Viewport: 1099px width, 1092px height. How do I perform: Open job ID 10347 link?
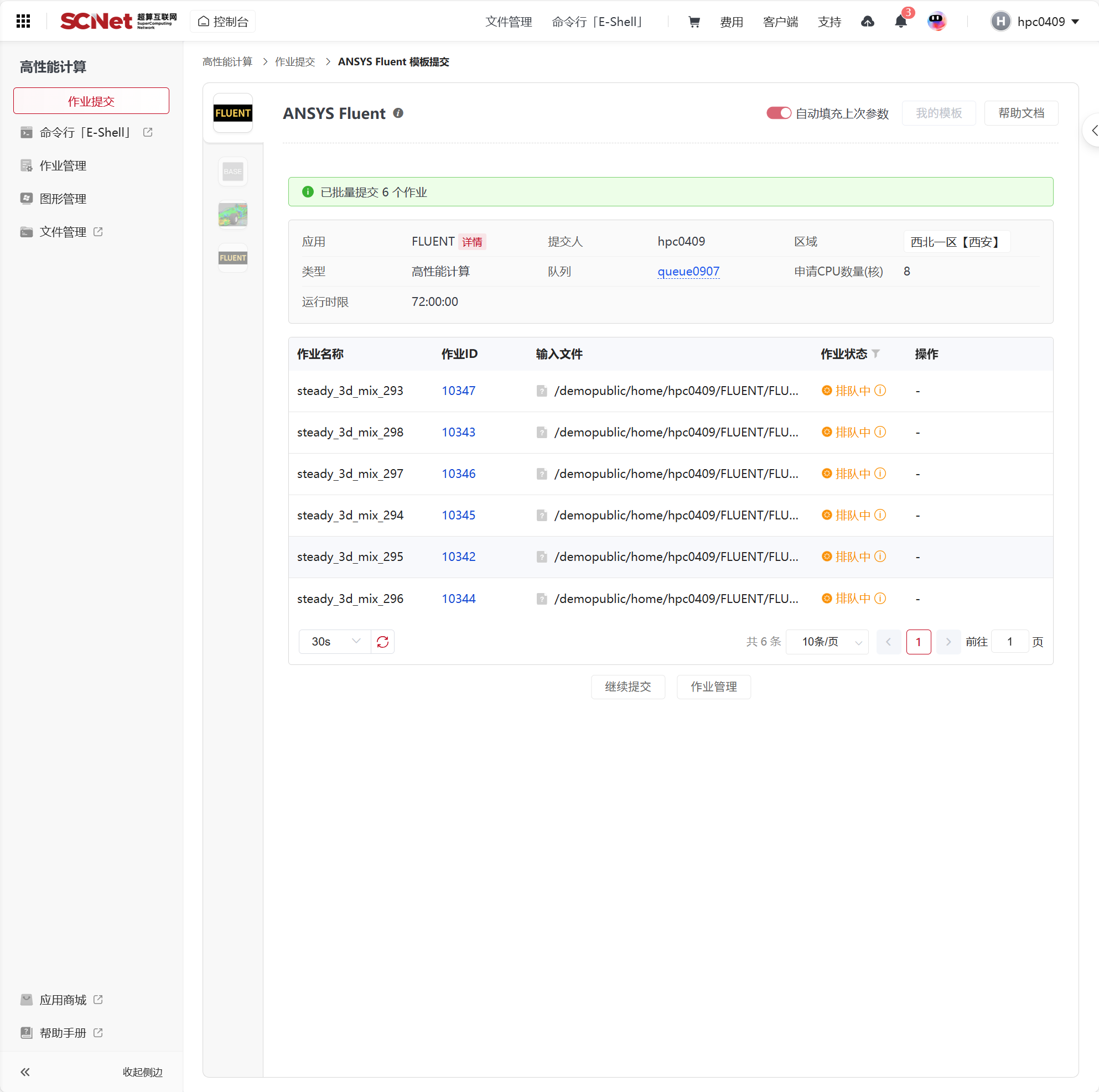click(459, 391)
